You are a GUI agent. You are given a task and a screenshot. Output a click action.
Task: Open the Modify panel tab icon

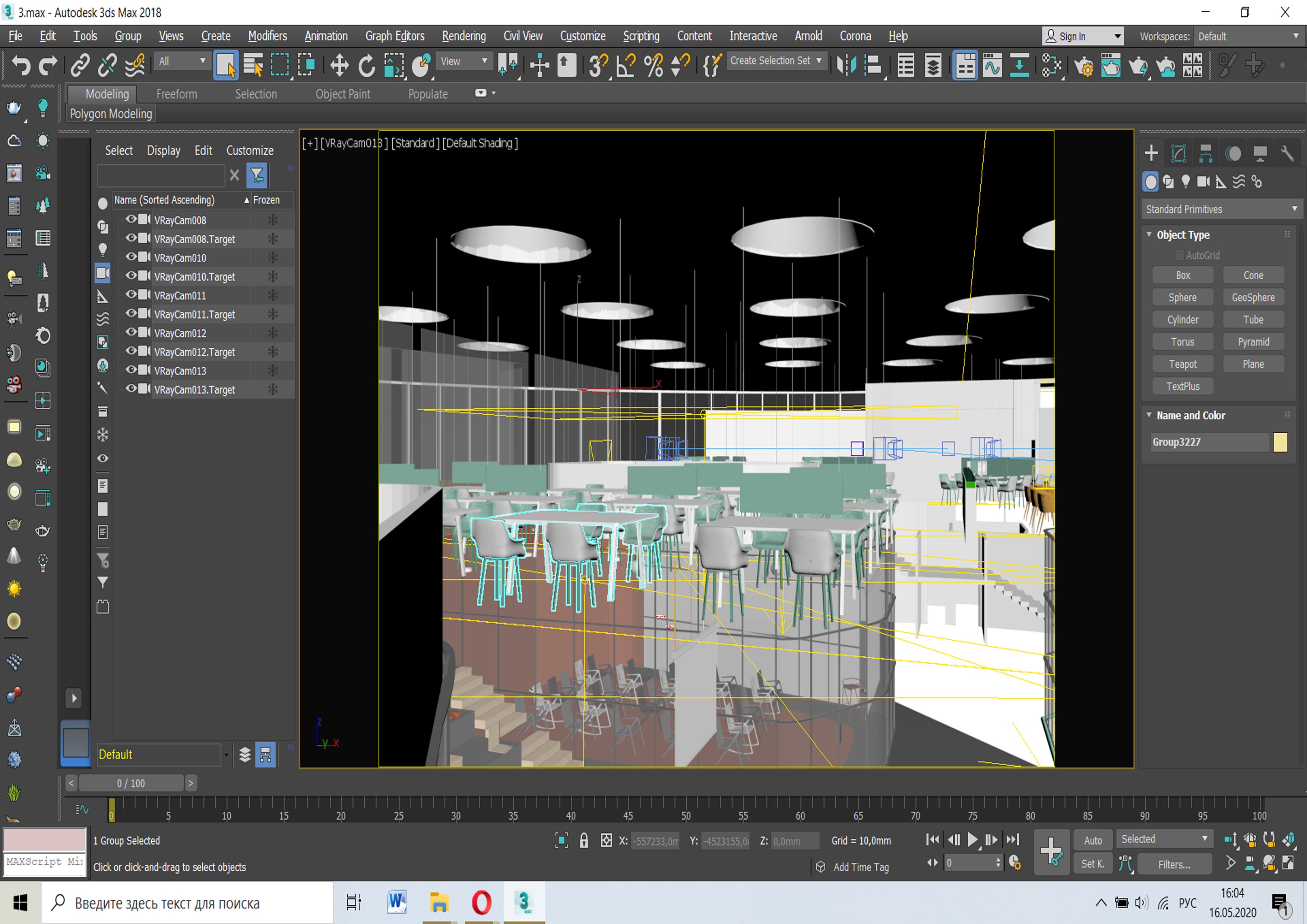(x=1178, y=153)
